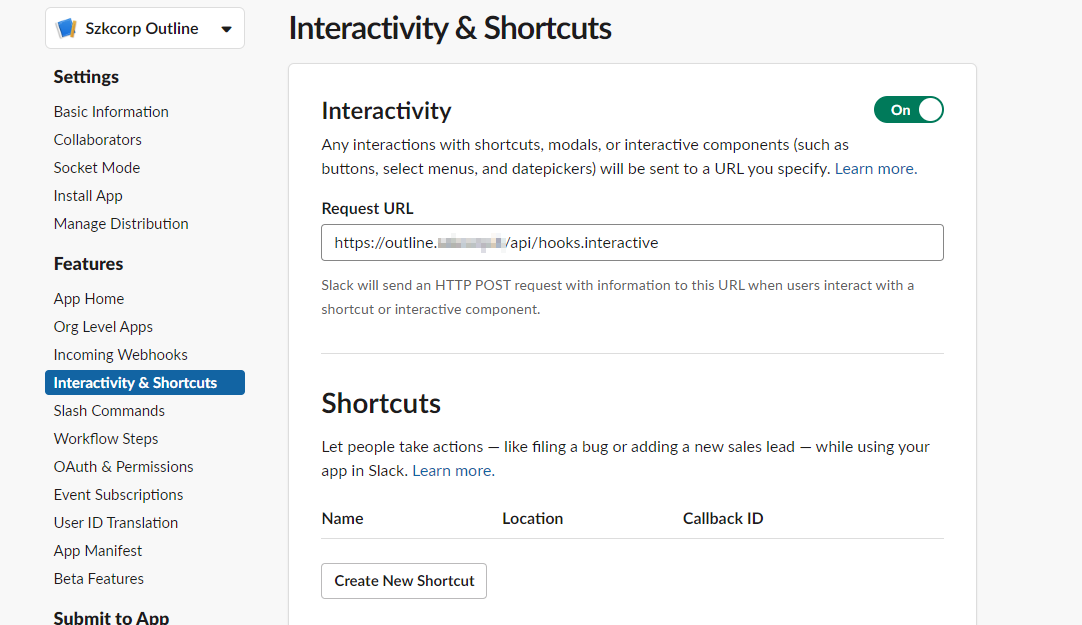Select Interactivity & Shortcuts sidebar item
The image size is (1082, 625).
click(x=145, y=383)
